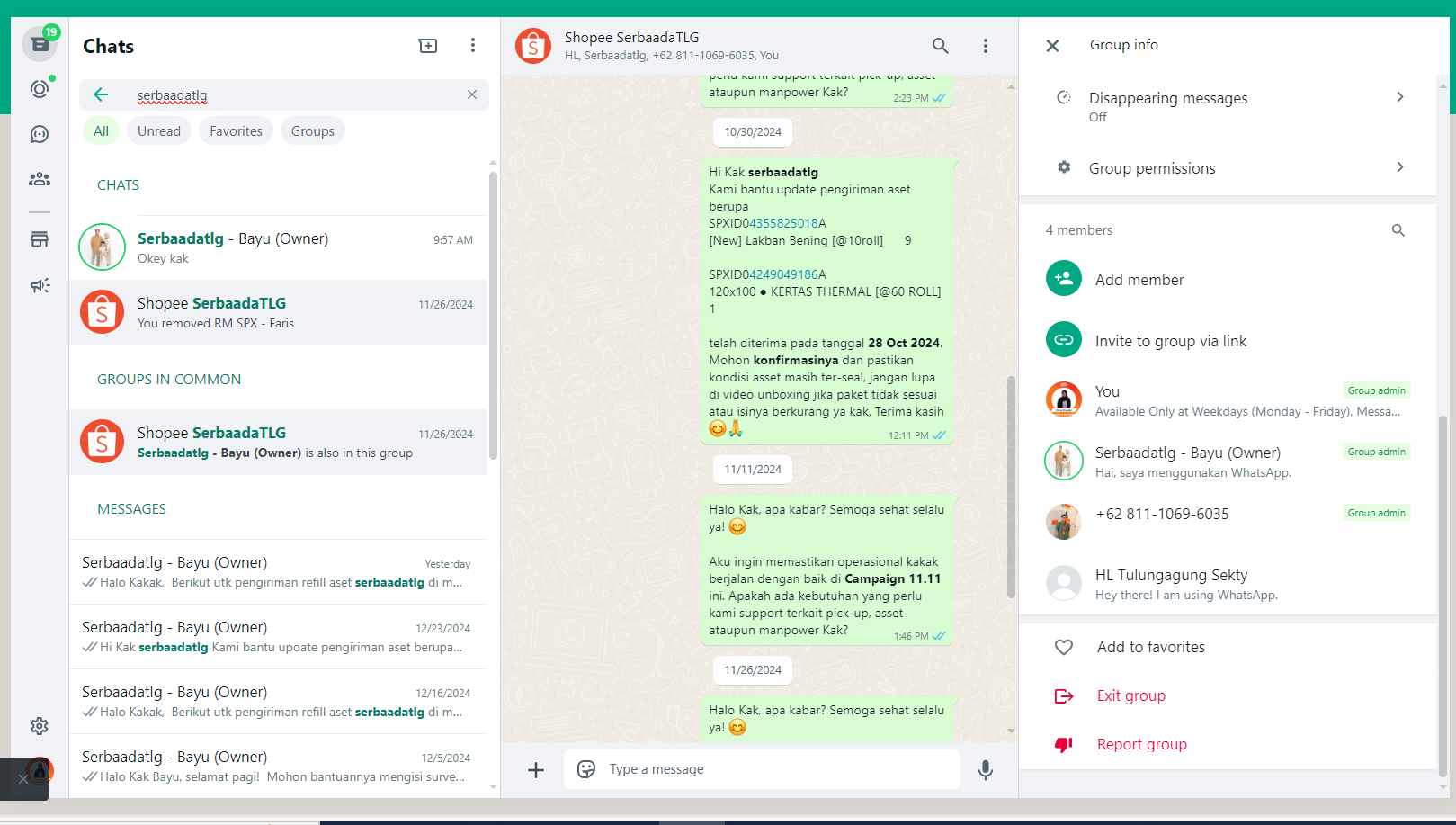Clear the serbaadatlg search text
This screenshot has width=1456, height=825.
[472, 95]
